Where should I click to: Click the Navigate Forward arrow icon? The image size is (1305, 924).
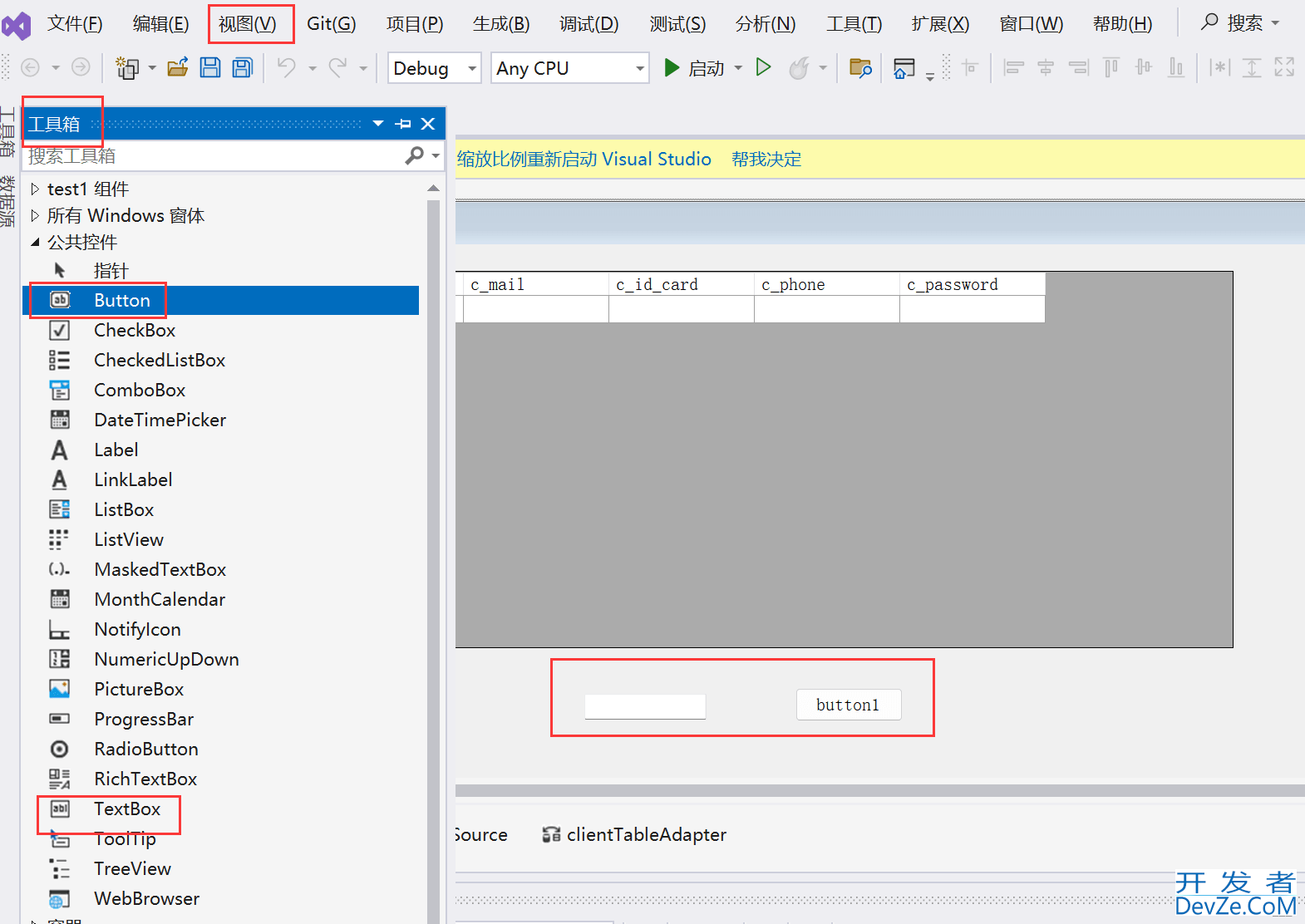[81, 67]
